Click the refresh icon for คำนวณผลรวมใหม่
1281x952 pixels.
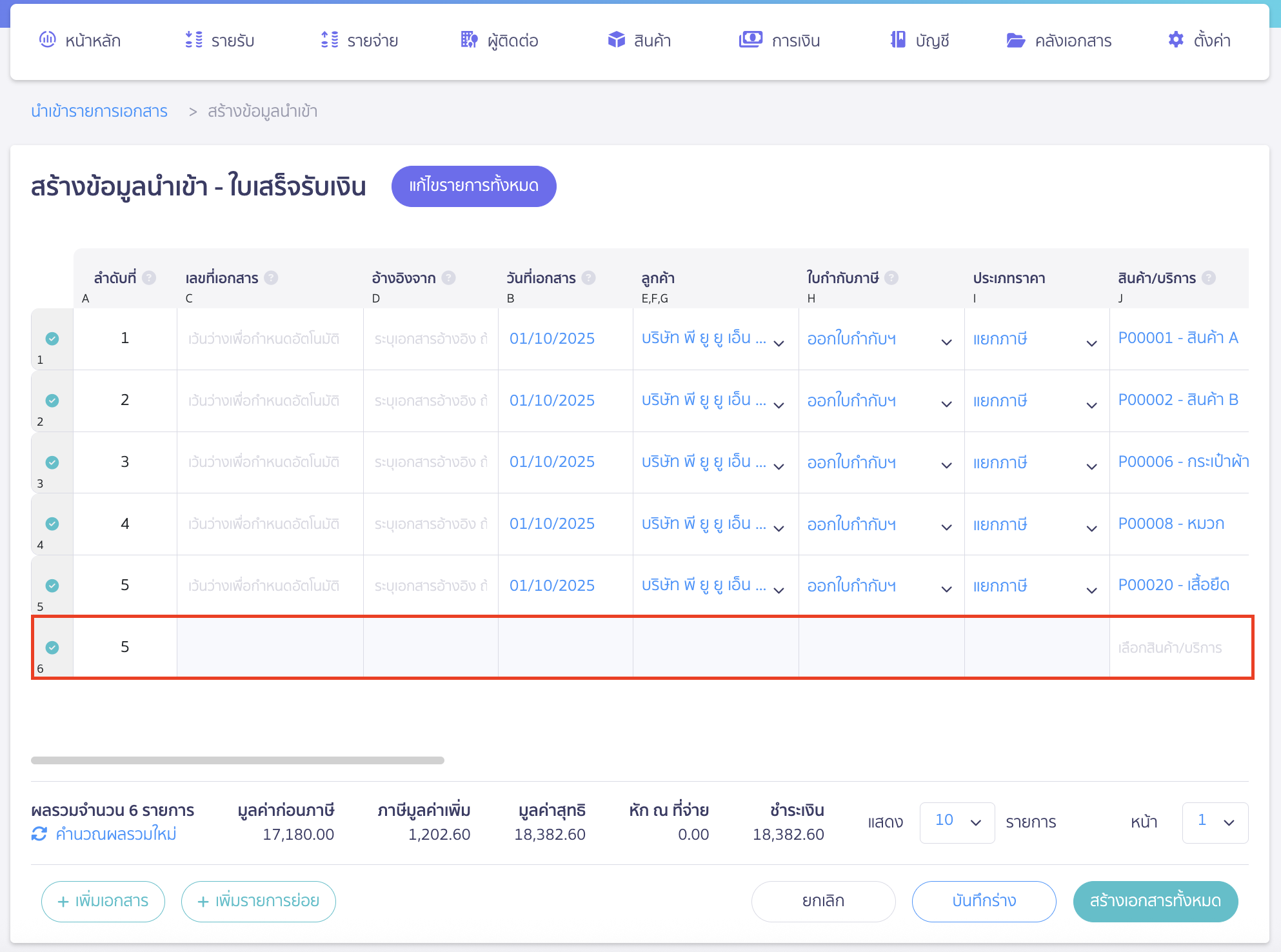point(39,834)
